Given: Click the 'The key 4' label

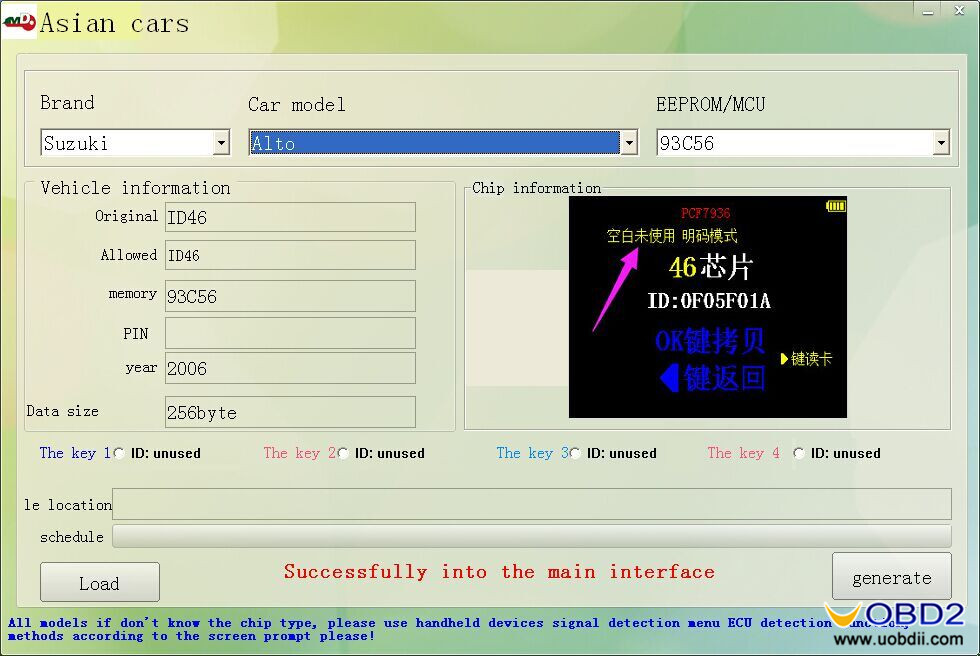Looking at the screenshot, I should coord(743,453).
